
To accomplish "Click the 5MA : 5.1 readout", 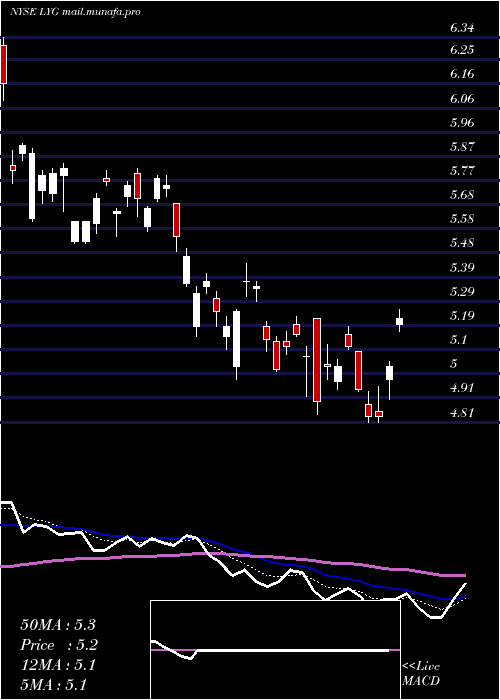I will (54, 684).
